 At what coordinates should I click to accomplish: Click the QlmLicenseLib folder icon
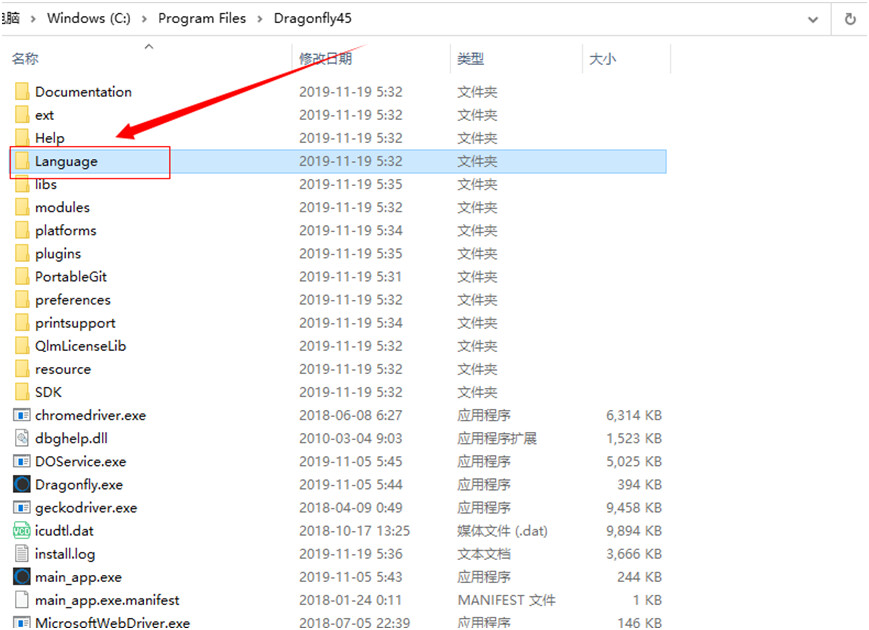(22, 346)
